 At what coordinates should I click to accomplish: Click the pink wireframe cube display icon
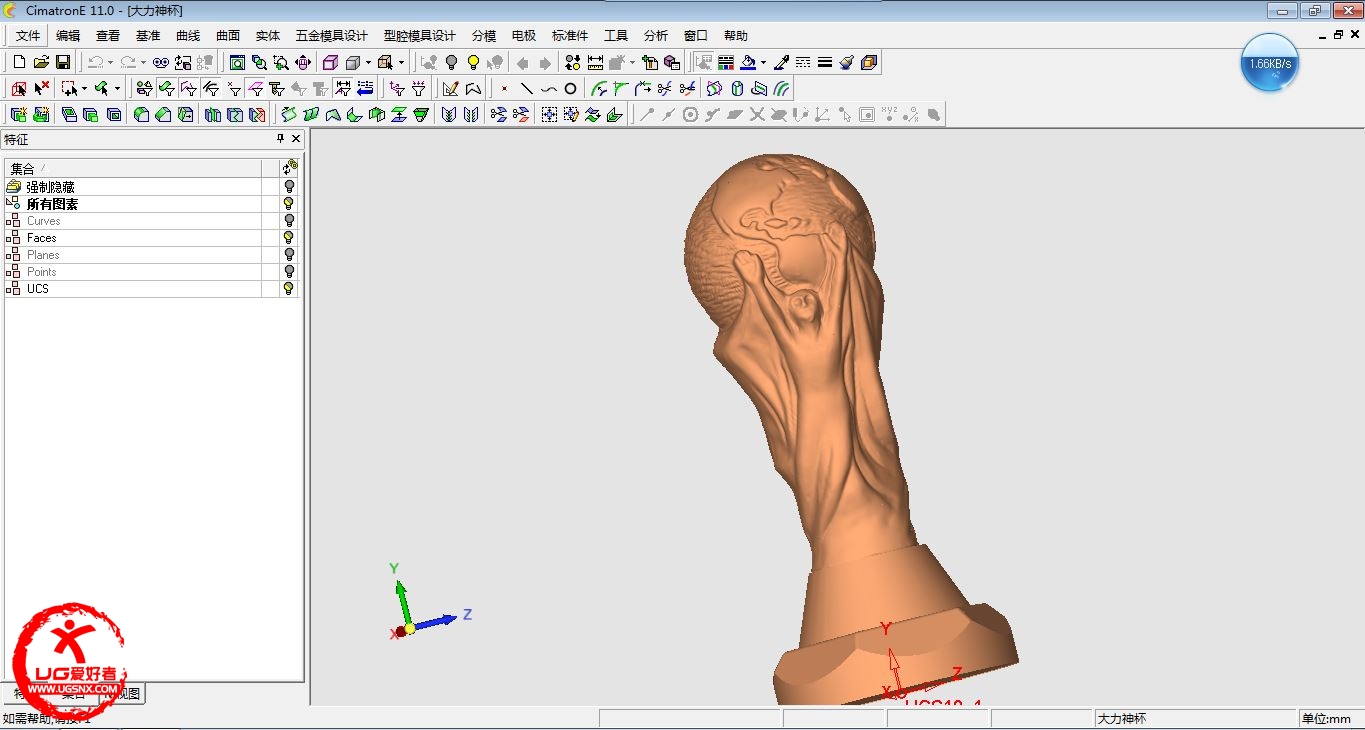330,62
